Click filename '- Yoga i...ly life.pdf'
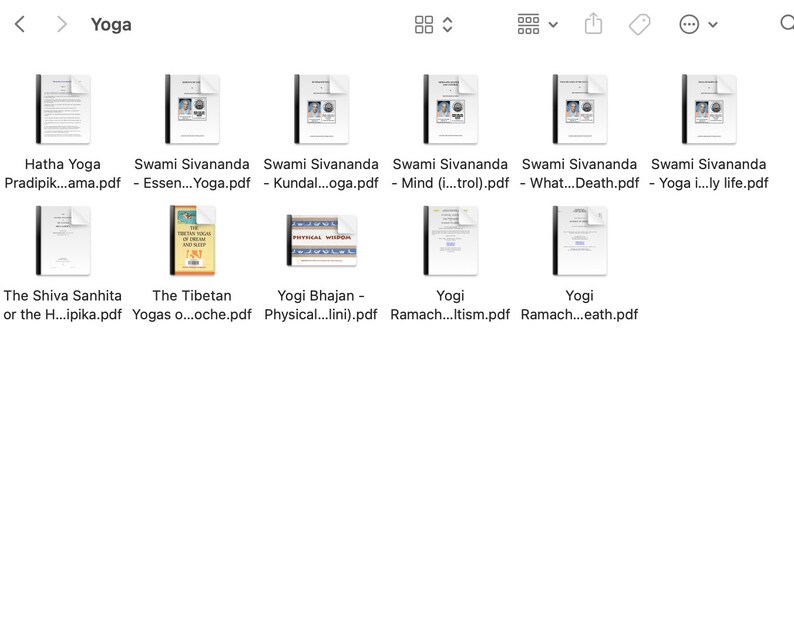The width and height of the screenshot is (794, 628). point(708,183)
